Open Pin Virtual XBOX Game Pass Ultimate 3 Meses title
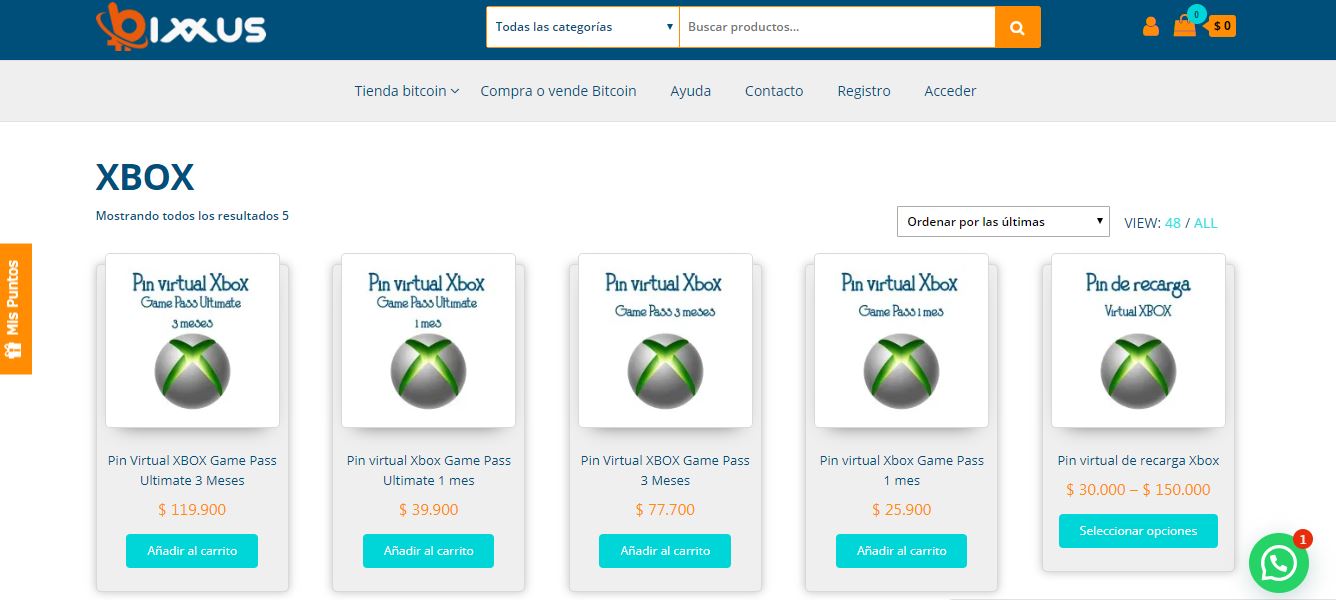The height and width of the screenshot is (600, 1336). (x=192, y=471)
